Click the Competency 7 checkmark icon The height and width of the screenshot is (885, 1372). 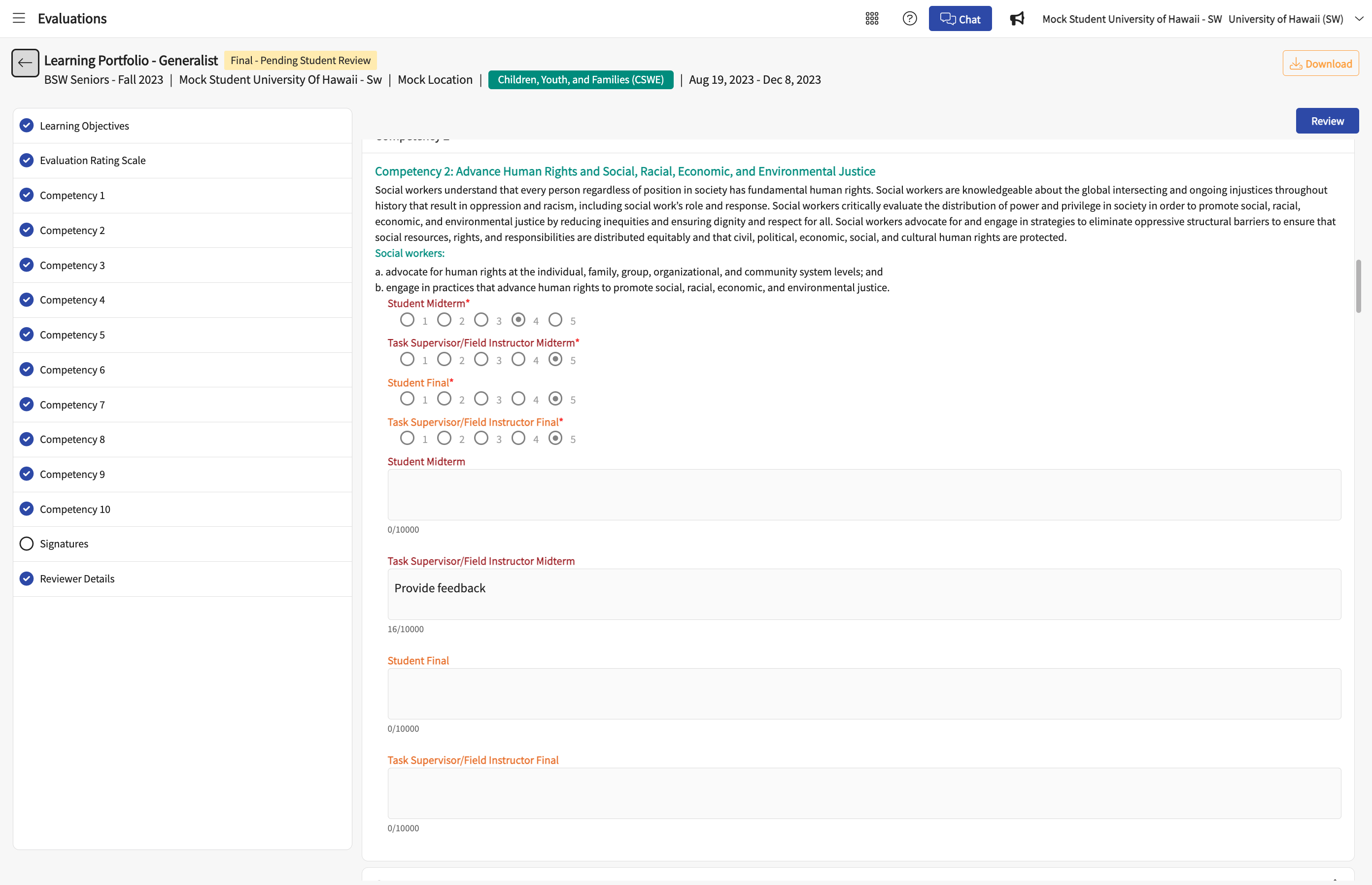click(27, 404)
